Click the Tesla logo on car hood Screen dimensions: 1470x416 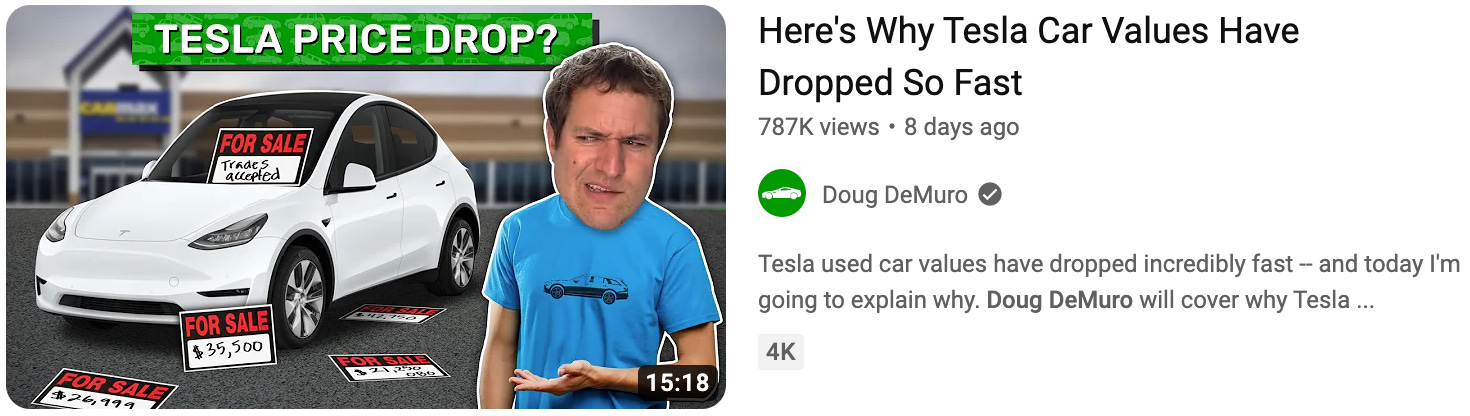[125, 233]
